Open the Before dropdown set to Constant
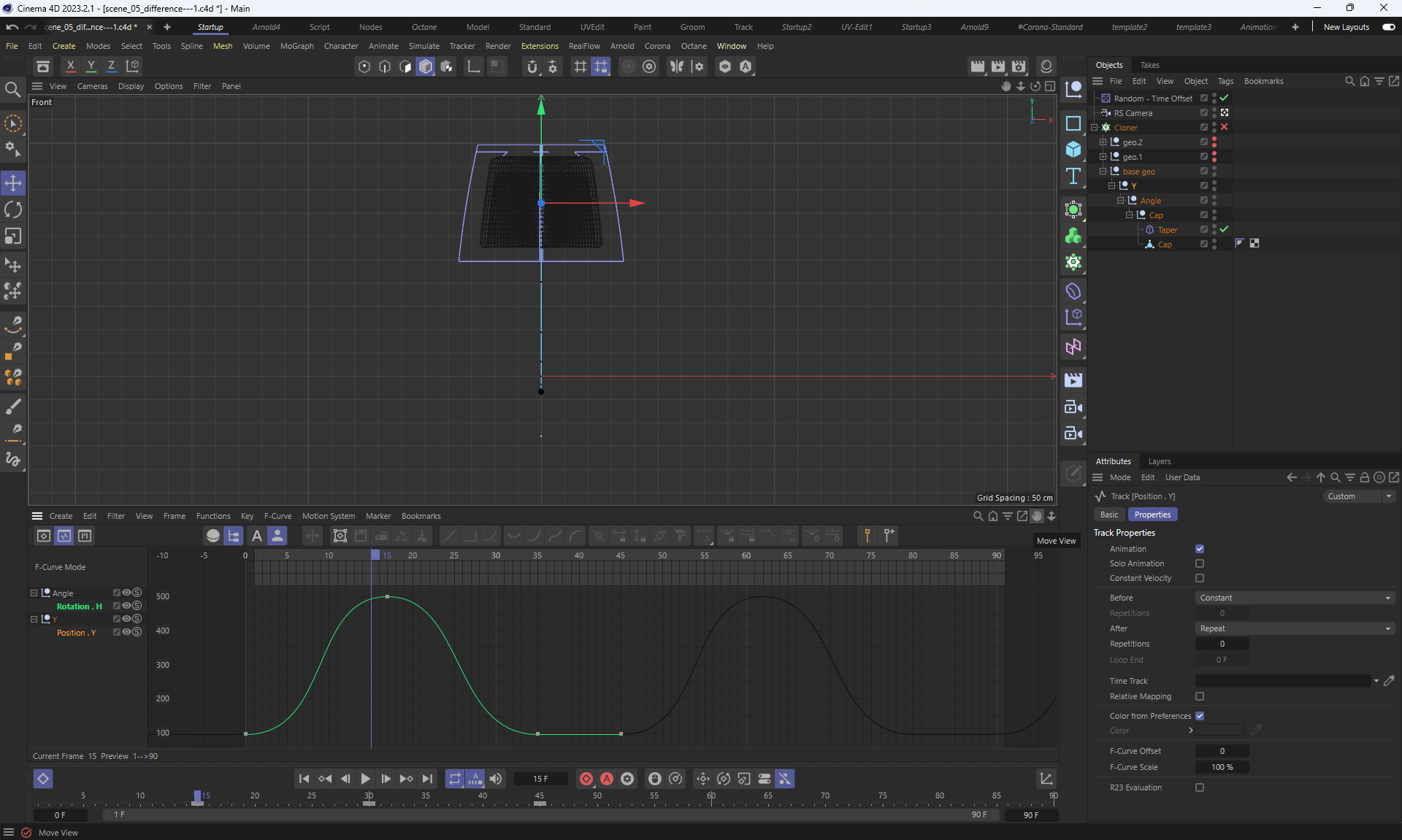Screen dimensions: 1402x840 pyautogui.click(x=1294, y=598)
